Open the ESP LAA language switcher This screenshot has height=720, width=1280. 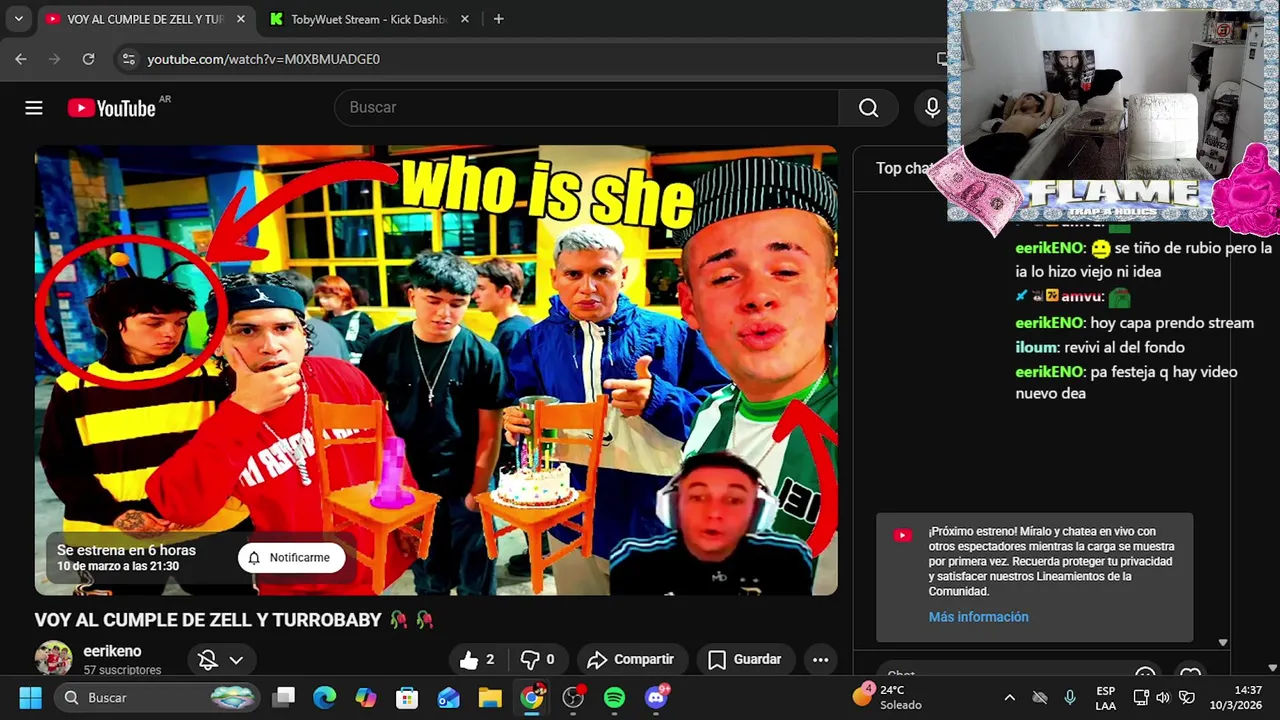point(1105,698)
